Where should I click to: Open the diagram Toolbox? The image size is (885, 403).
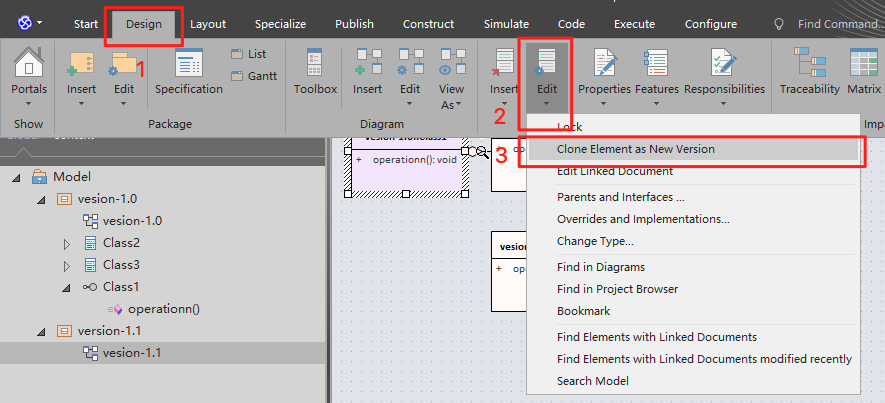(x=315, y=63)
